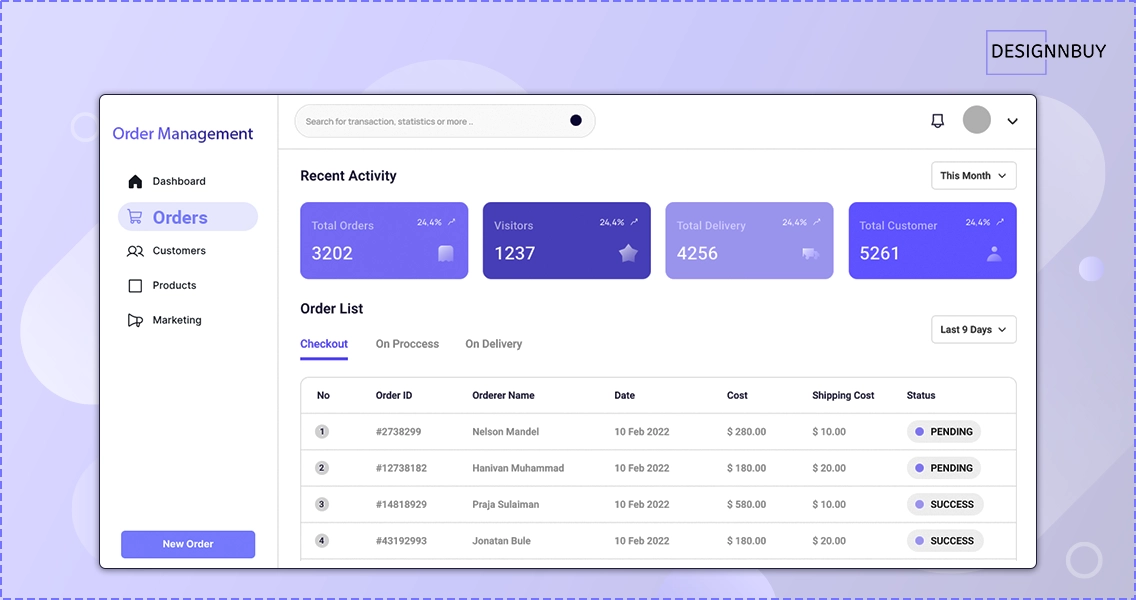This screenshot has height=600, width=1136.
Task: Open notifications bell icon
Action: tap(937, 121)
